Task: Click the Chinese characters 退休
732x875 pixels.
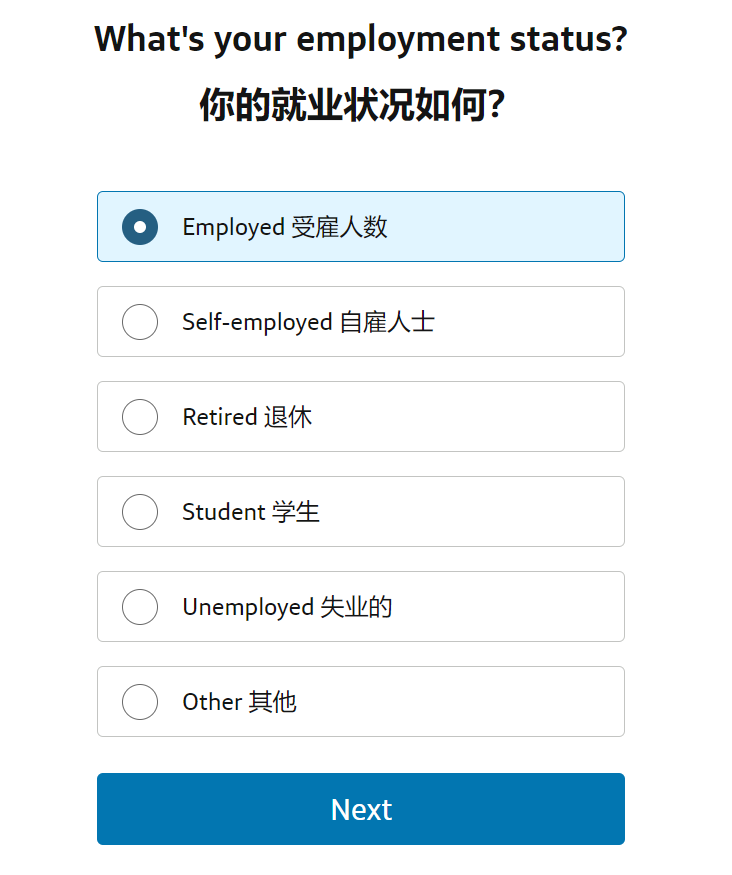Action: pyautogui.click(x=288, y=417)
